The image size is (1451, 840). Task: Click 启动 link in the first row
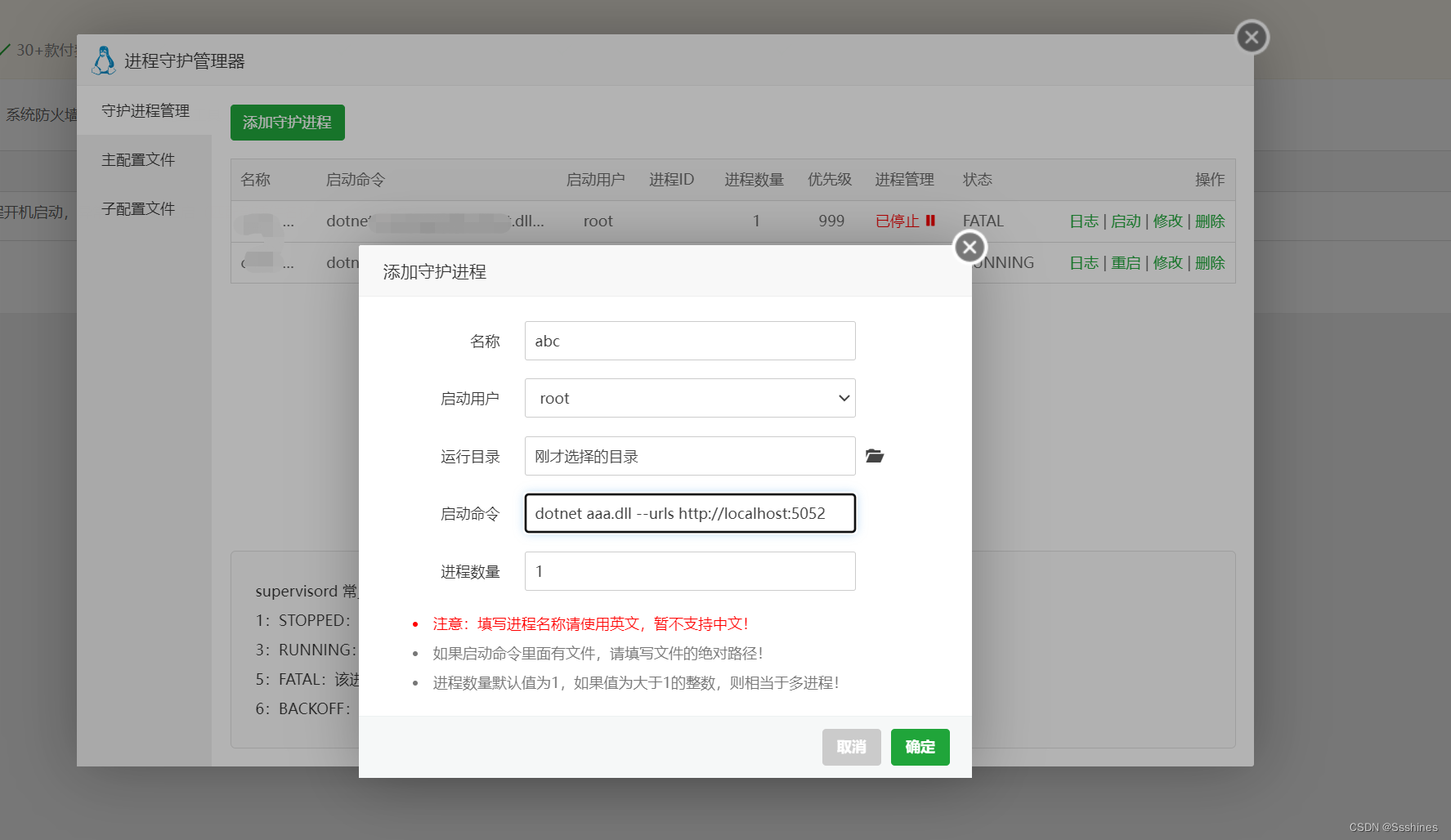pyautogui.click(x=1126, y=221)
